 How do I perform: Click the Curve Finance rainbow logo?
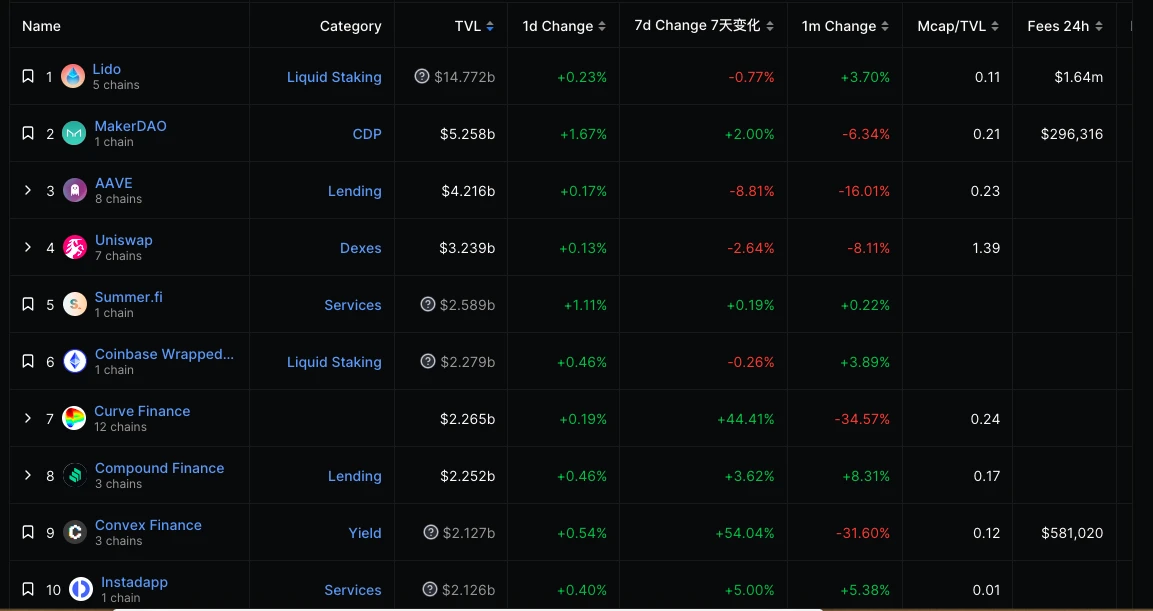[74, 419]
